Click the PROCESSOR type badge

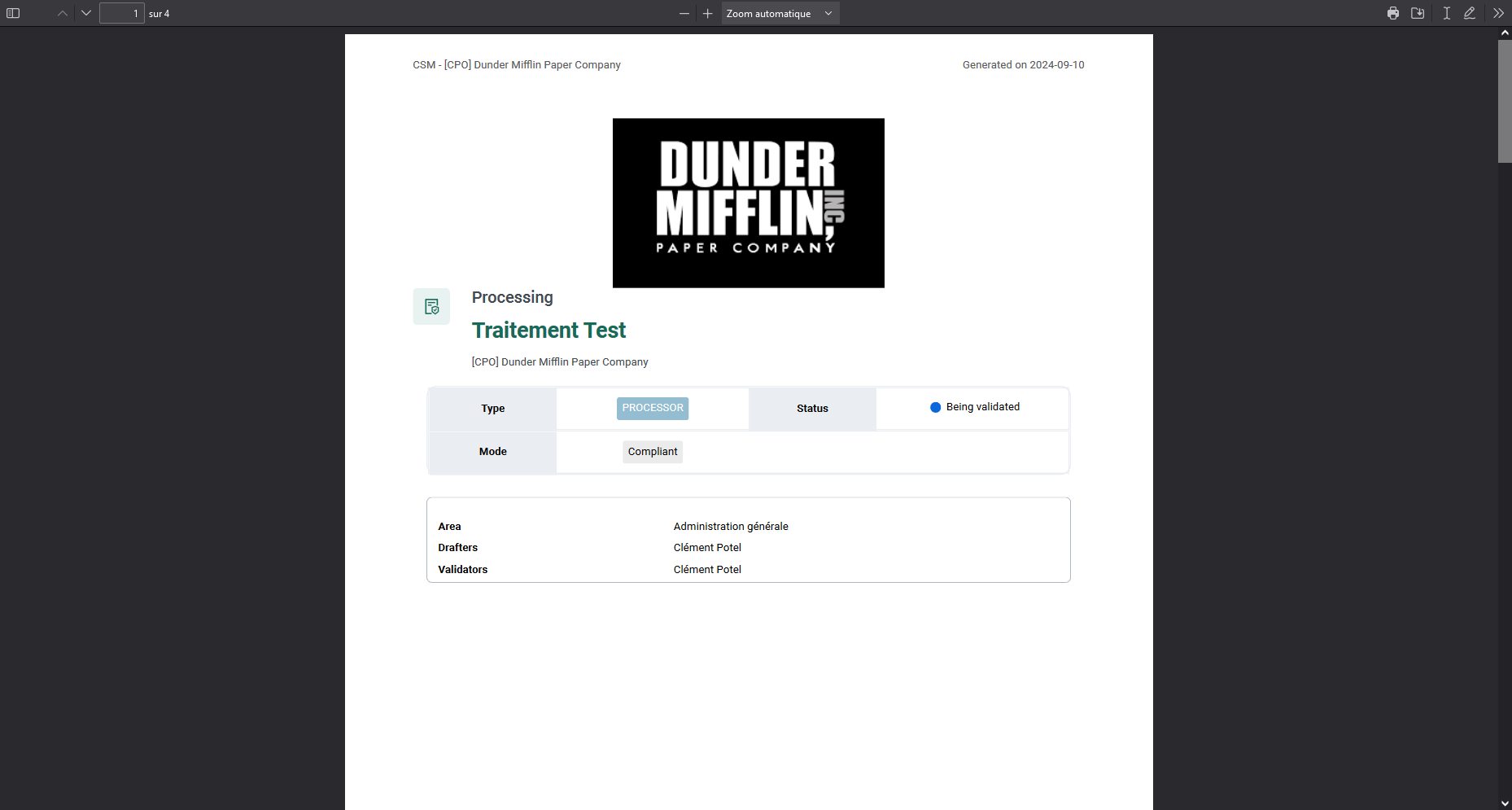(x=653, y=408)
